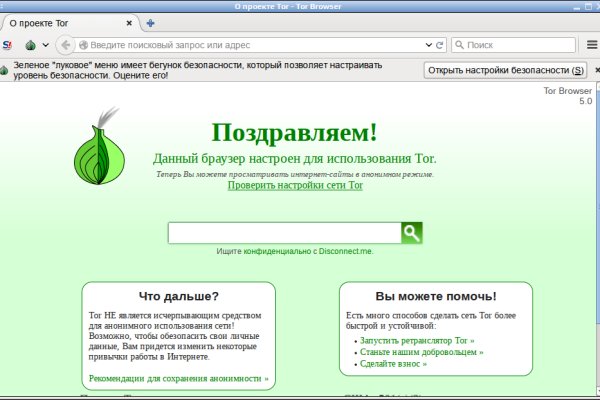
Task: Reload the current page
Action: coord(439,45)
